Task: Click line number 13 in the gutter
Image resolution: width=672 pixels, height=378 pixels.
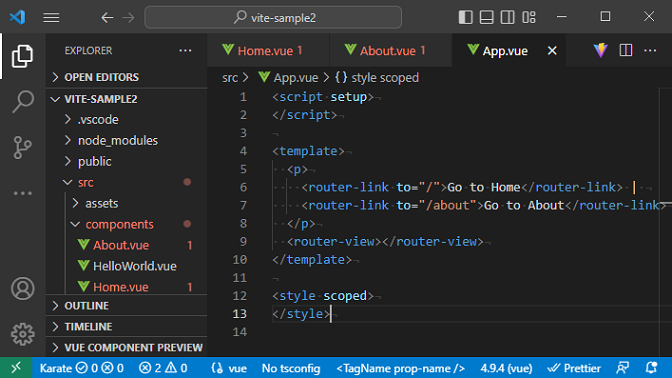Action: [240, 314]
